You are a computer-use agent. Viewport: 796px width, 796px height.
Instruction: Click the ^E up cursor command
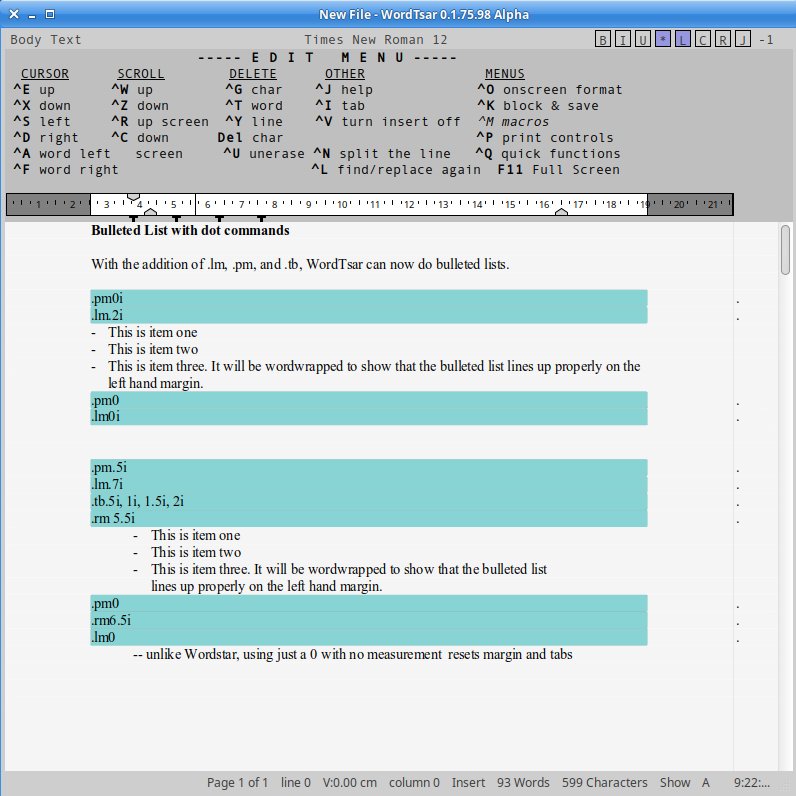(x=34, y=90)
